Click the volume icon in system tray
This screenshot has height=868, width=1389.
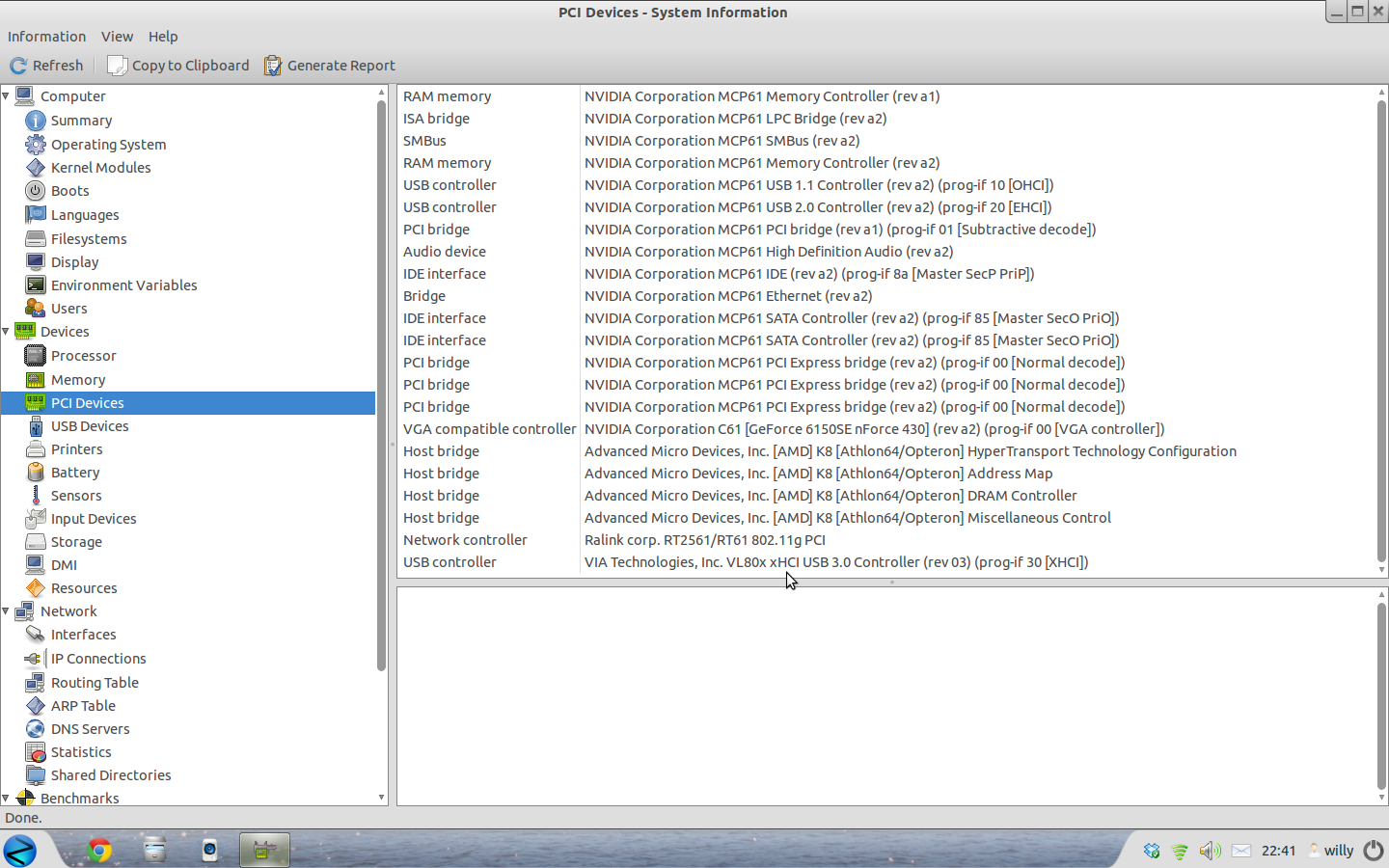(x=1209, y=851)
